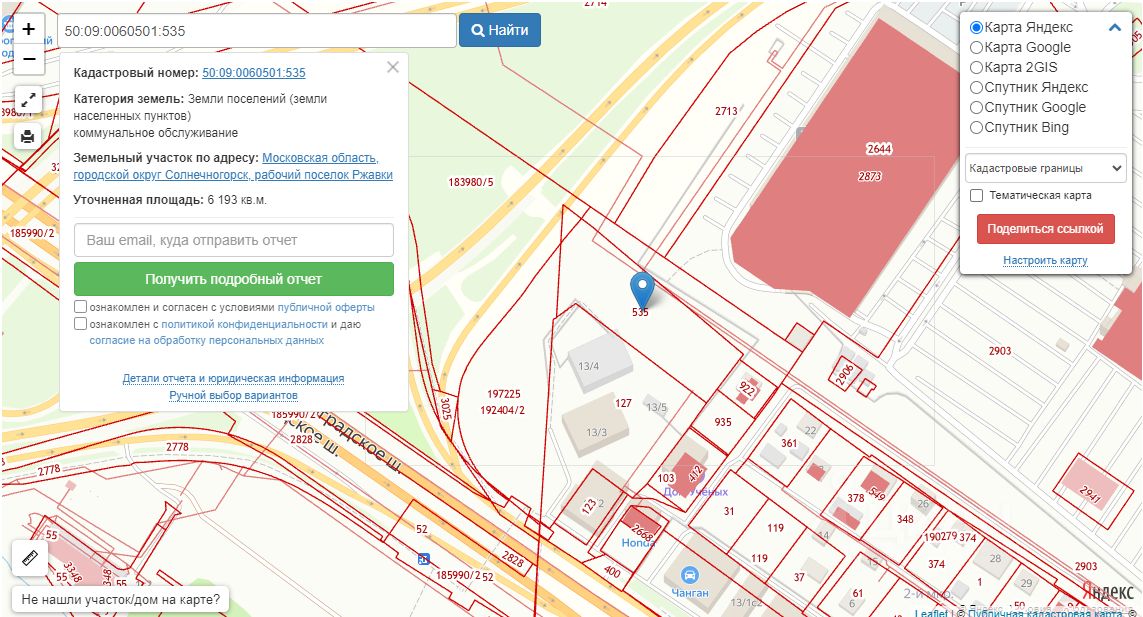Zoom in the map with plus button

[28, 29]
